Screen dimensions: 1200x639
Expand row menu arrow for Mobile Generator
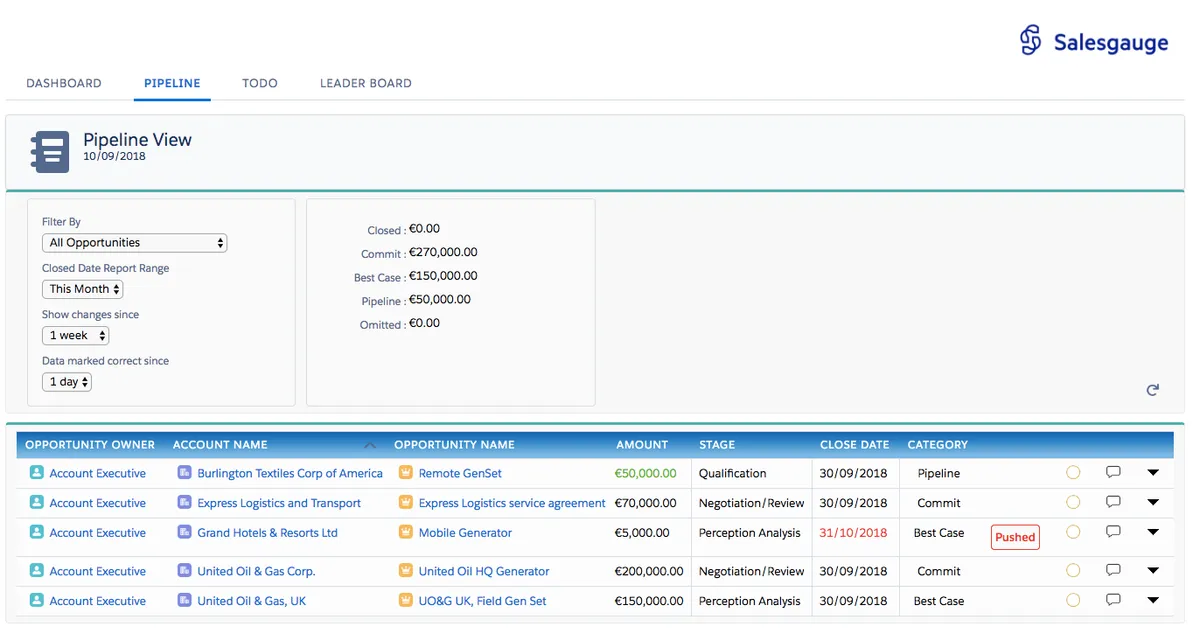[1153, 532]
